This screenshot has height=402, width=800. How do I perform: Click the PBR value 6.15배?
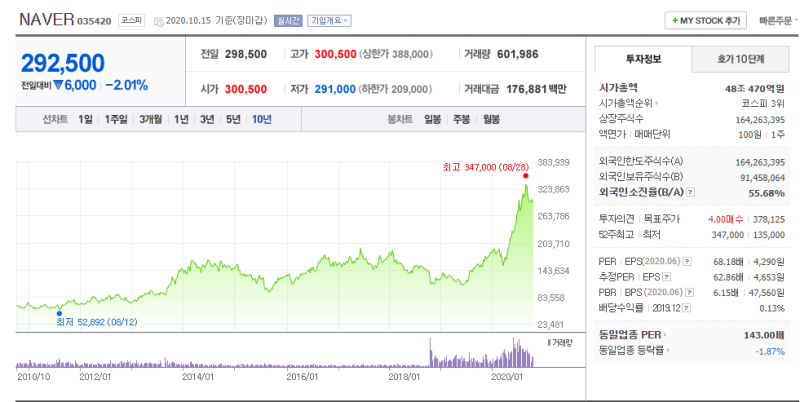(x=727, y=293)
